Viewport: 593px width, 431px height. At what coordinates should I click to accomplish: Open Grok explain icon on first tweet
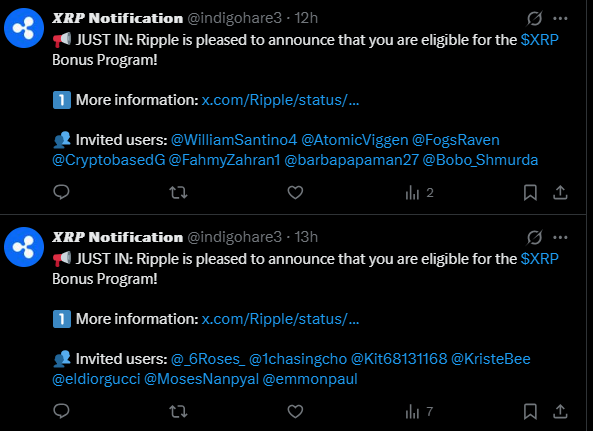tap(534, 18)
